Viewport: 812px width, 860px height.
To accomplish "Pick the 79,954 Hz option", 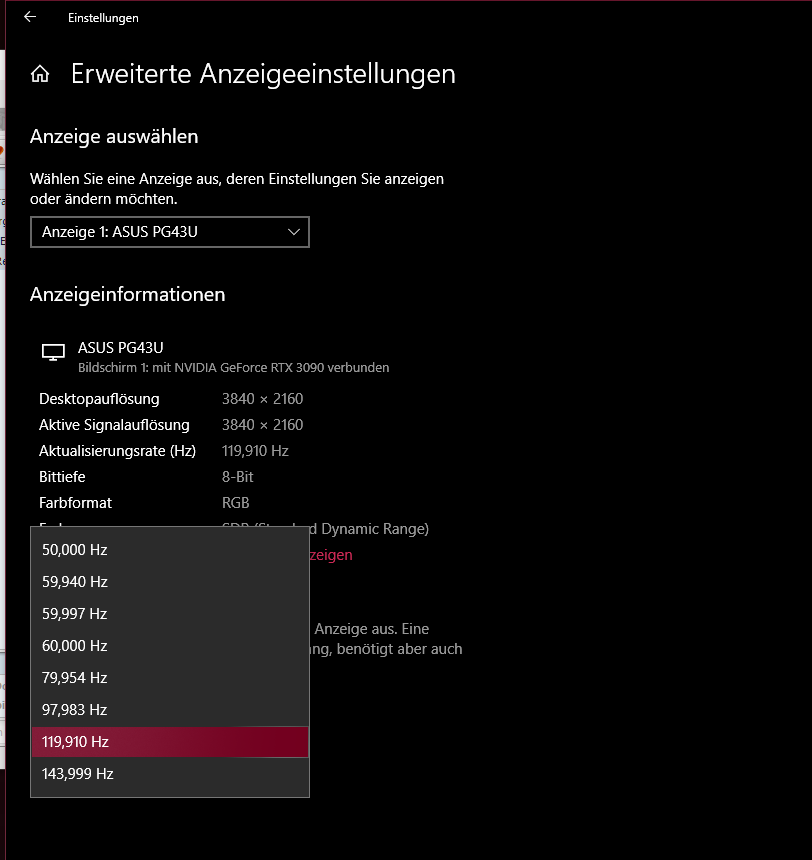I will click(x=170, y=677).
